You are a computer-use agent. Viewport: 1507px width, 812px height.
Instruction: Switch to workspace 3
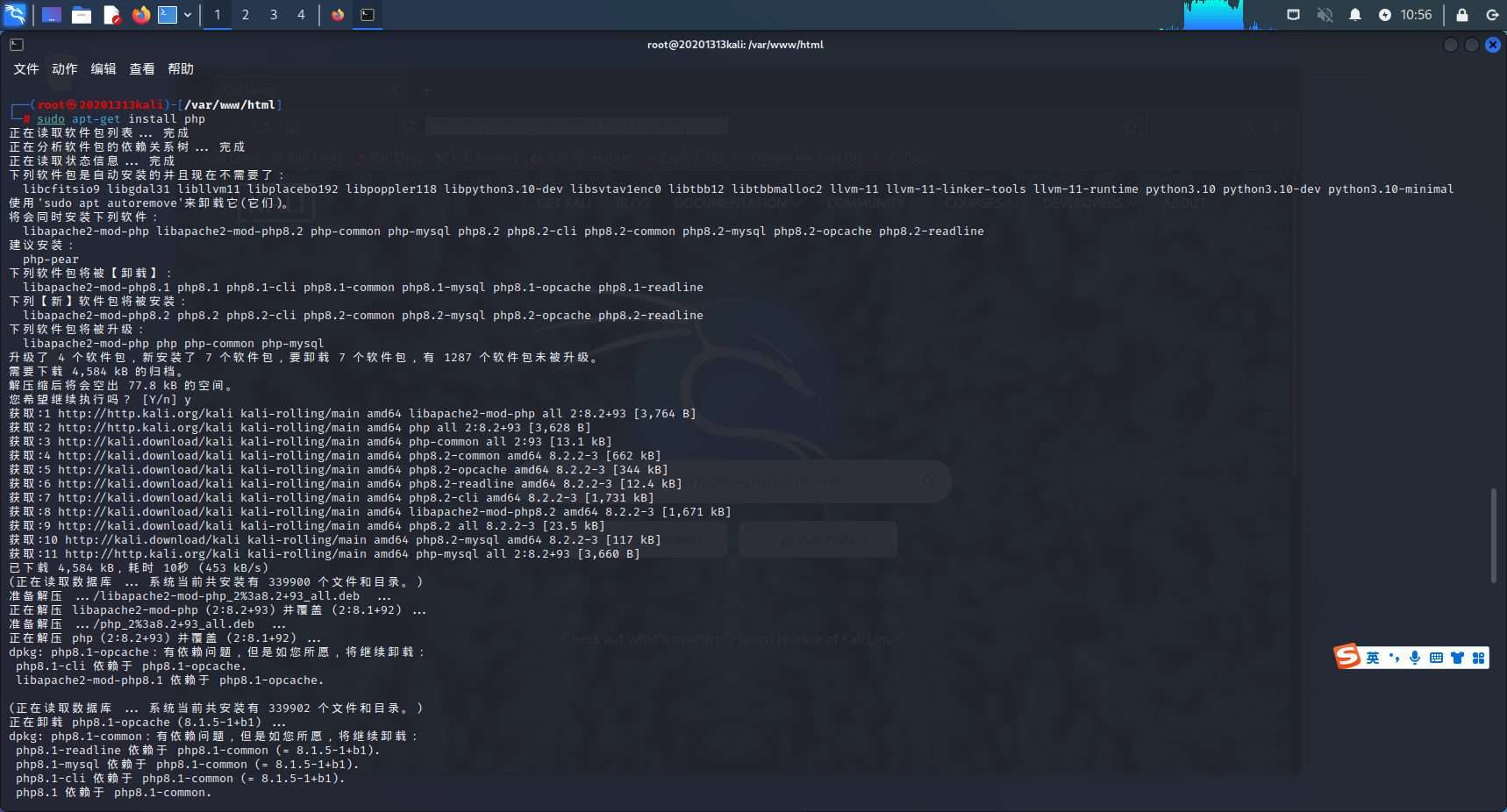tap(274, 15)
